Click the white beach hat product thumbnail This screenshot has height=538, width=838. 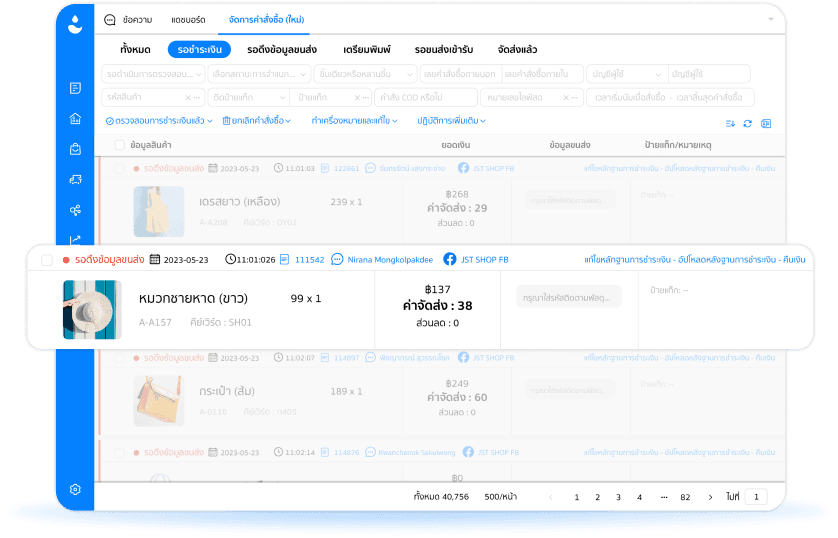coord(92,310)
